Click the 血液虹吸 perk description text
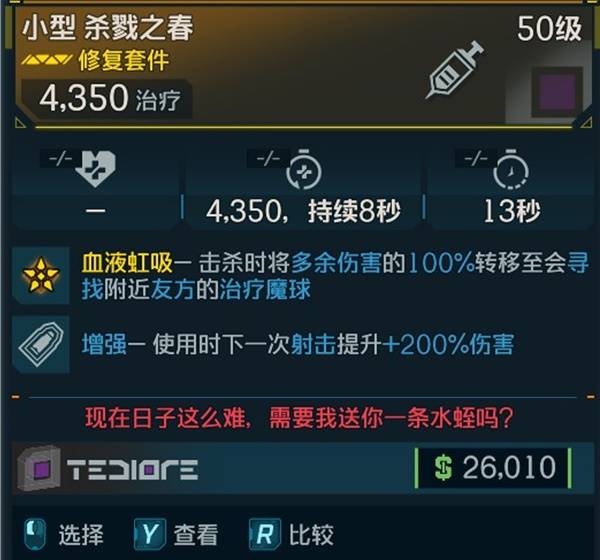Screen dimensions: 600x560 [335, 276]
